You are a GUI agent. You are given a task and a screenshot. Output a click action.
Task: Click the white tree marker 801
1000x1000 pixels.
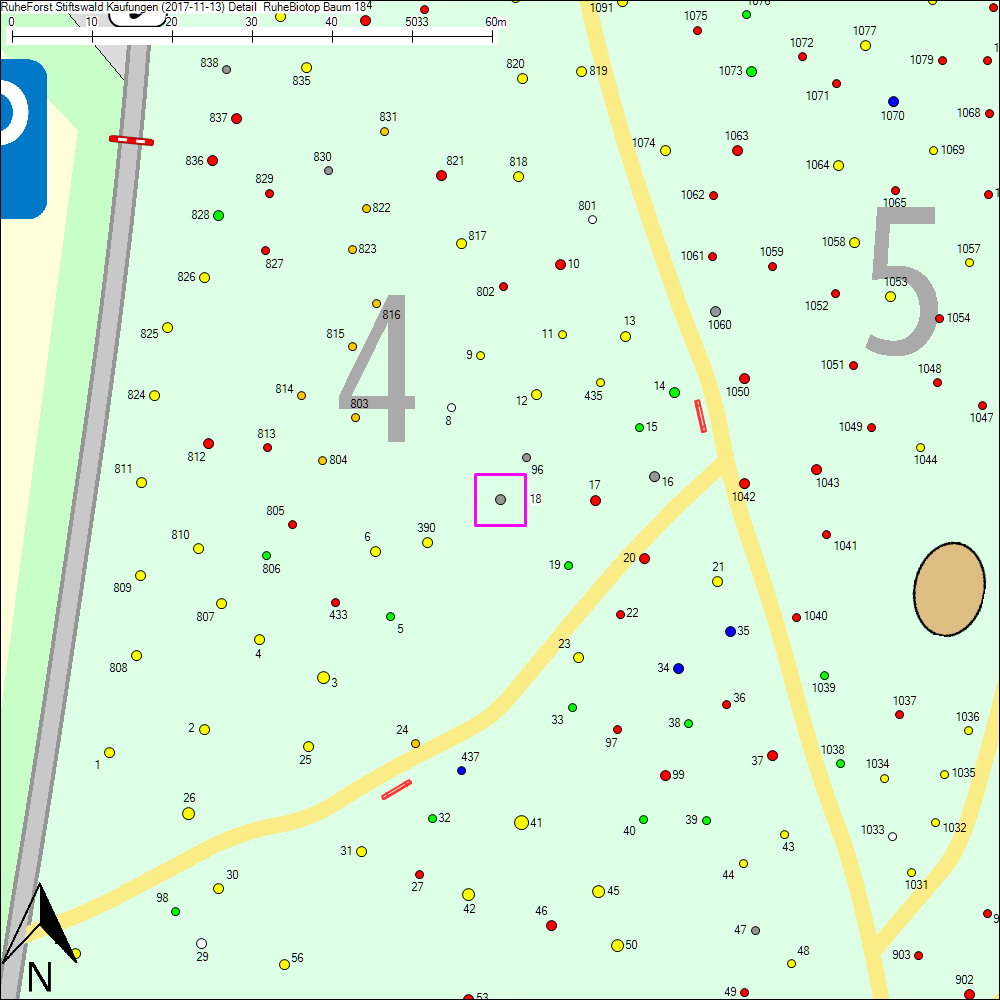point(592,219)
